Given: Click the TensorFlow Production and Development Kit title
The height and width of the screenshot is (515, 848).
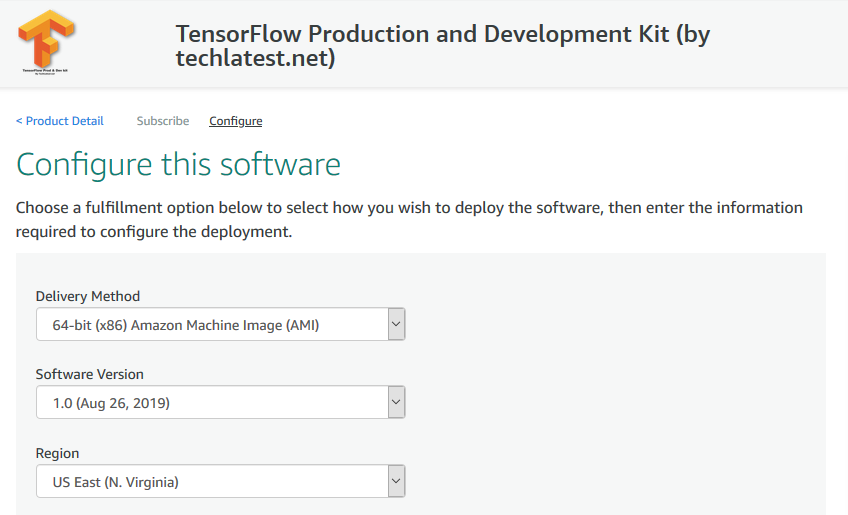Looking at the screenshot, I should pyautogui.click(x=442, y=46).
